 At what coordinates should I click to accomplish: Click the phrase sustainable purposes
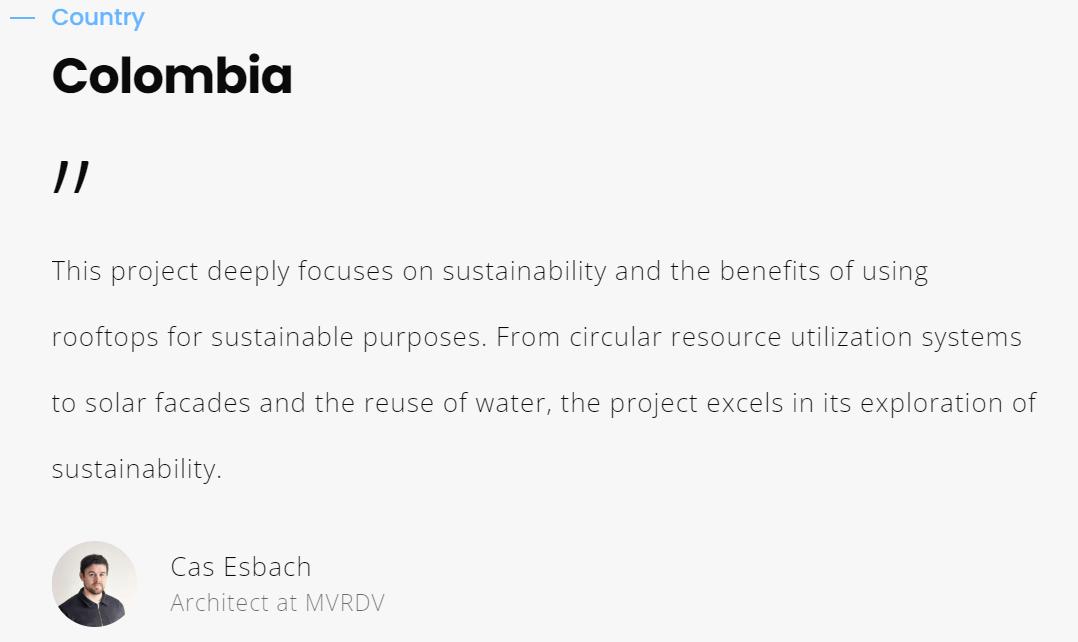[348, 337]
